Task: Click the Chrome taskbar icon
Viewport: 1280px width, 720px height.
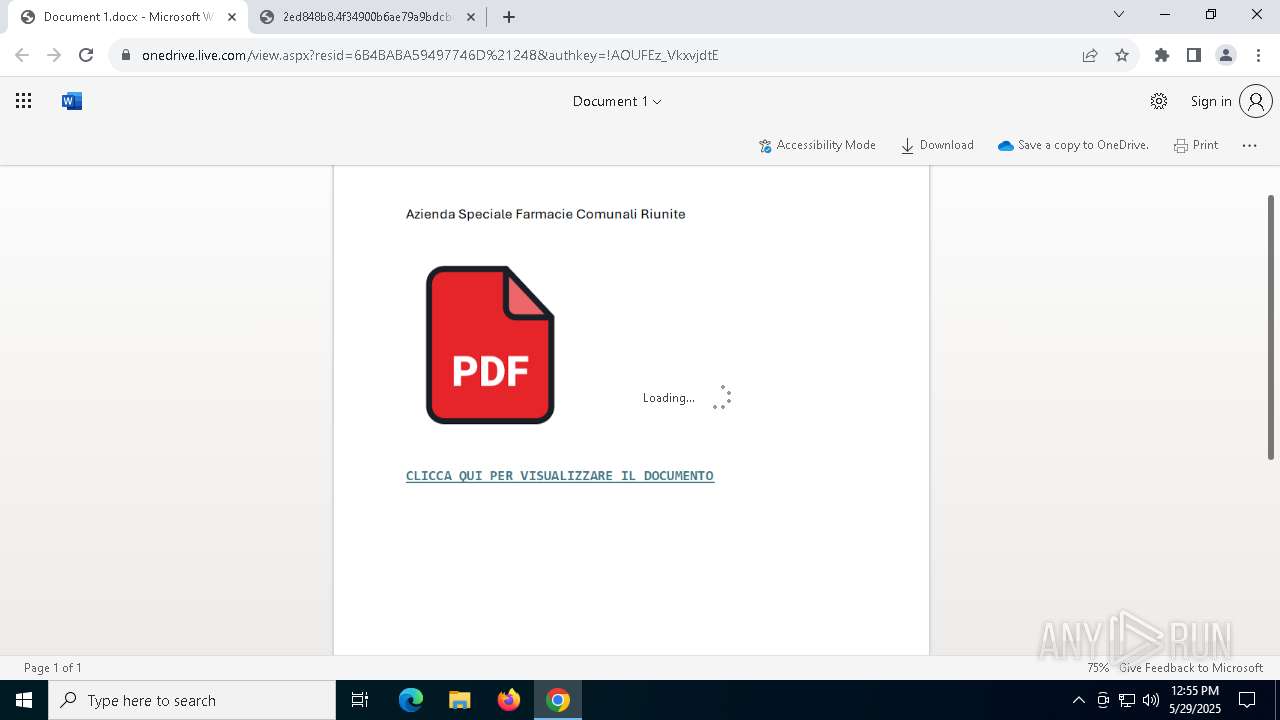Action: [x=558, y=700]
